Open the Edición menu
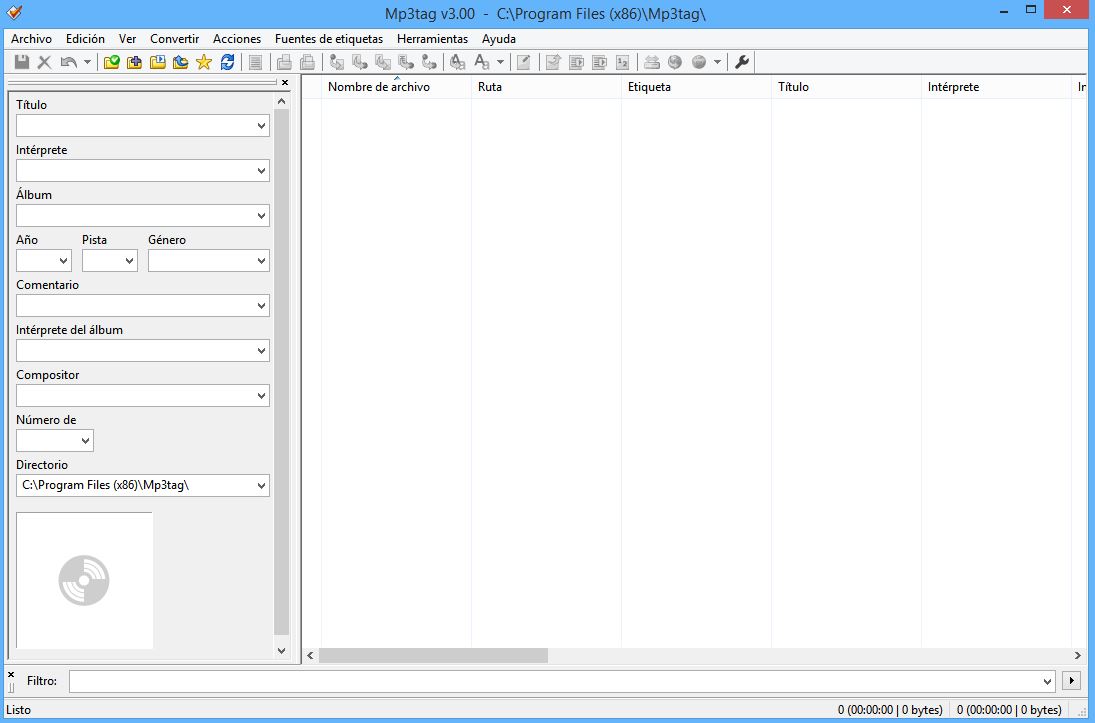The image size is (1095, 723). click(85, 39)
